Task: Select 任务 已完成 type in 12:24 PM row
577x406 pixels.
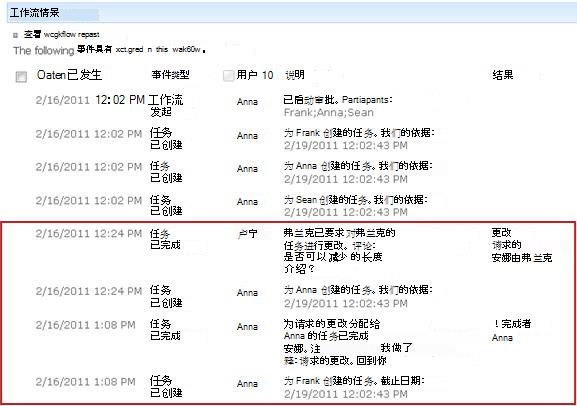Action: coord(165,239)
